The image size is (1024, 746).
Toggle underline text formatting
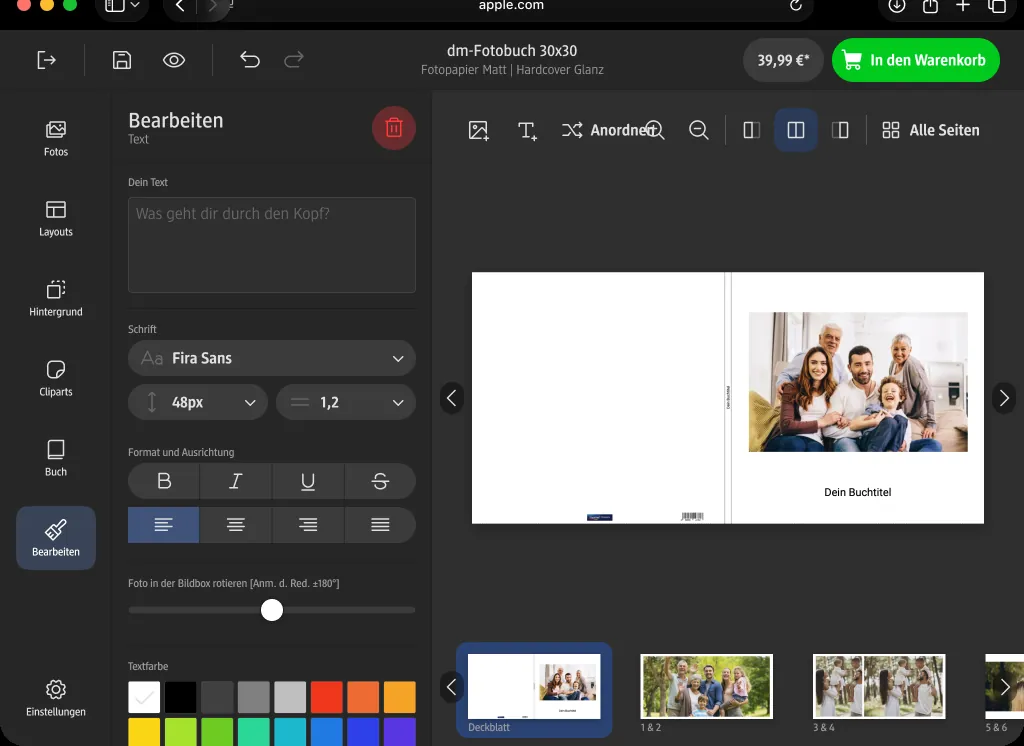(308, 481)
